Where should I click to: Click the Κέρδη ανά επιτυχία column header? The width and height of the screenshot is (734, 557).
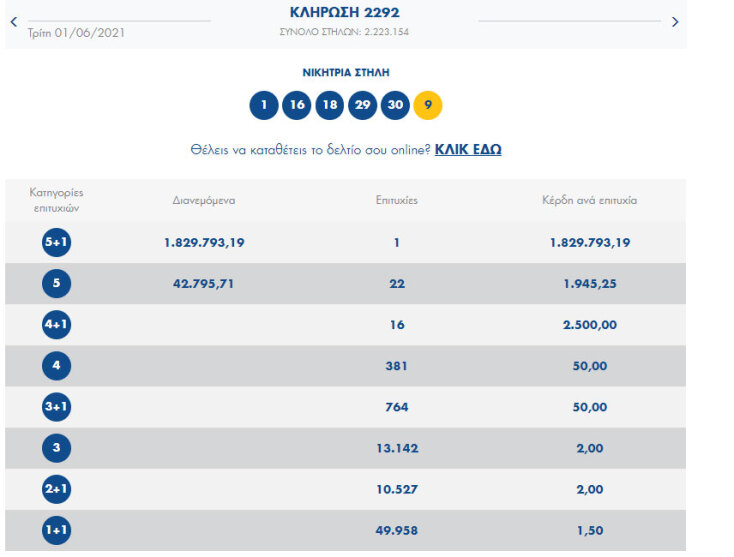tap(589, 200)
